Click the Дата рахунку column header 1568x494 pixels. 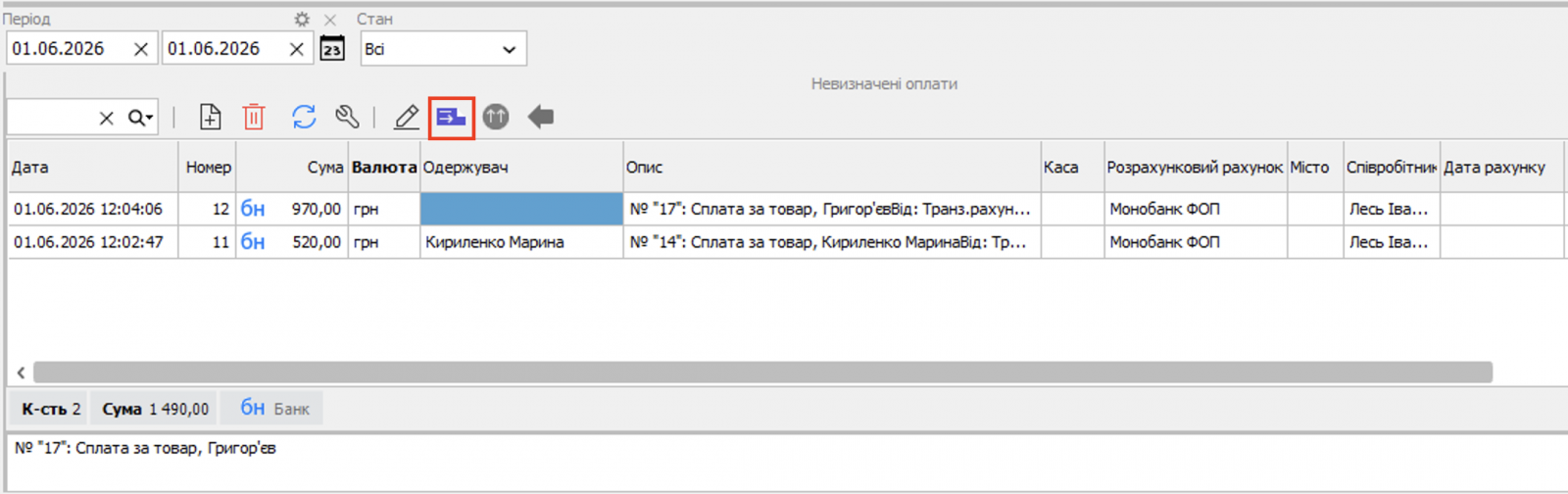tap(1501, 168)
